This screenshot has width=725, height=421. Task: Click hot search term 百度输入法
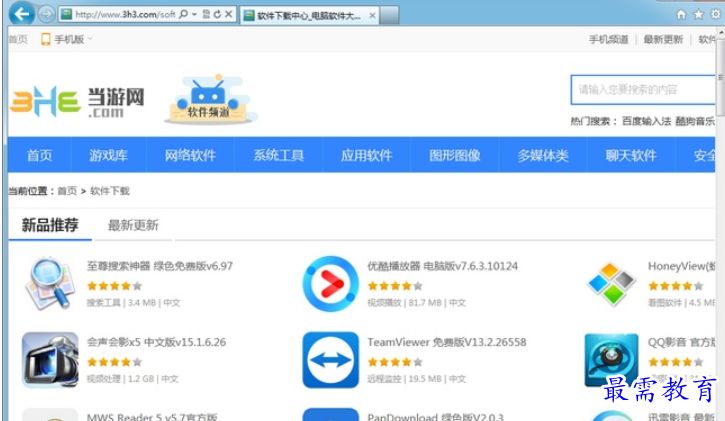pyautogui.click(x=646, y=121)
